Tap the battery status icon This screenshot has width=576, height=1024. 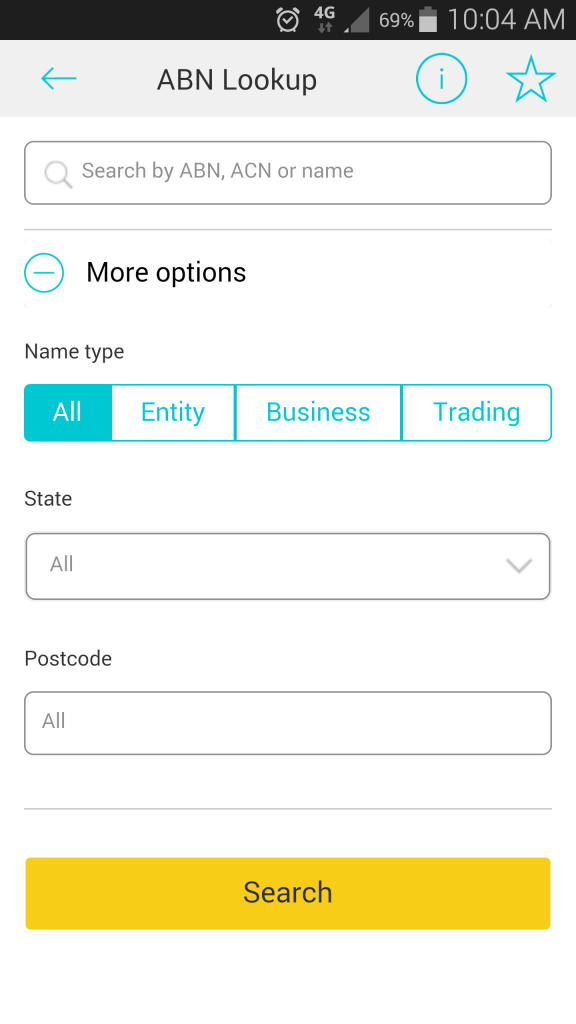tap(428, 20)
